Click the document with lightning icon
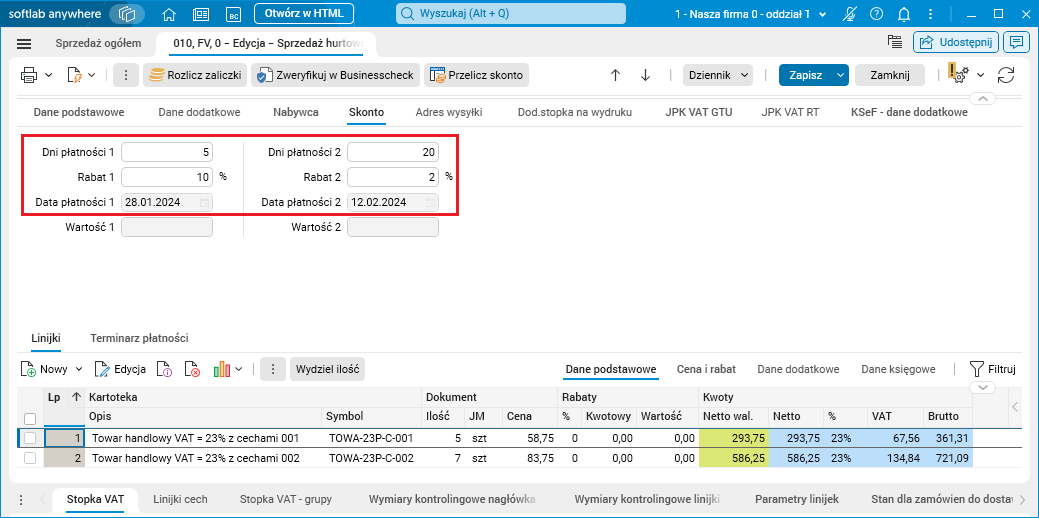The width and height of the screenshot is (1039, 518). coord(74,76)
